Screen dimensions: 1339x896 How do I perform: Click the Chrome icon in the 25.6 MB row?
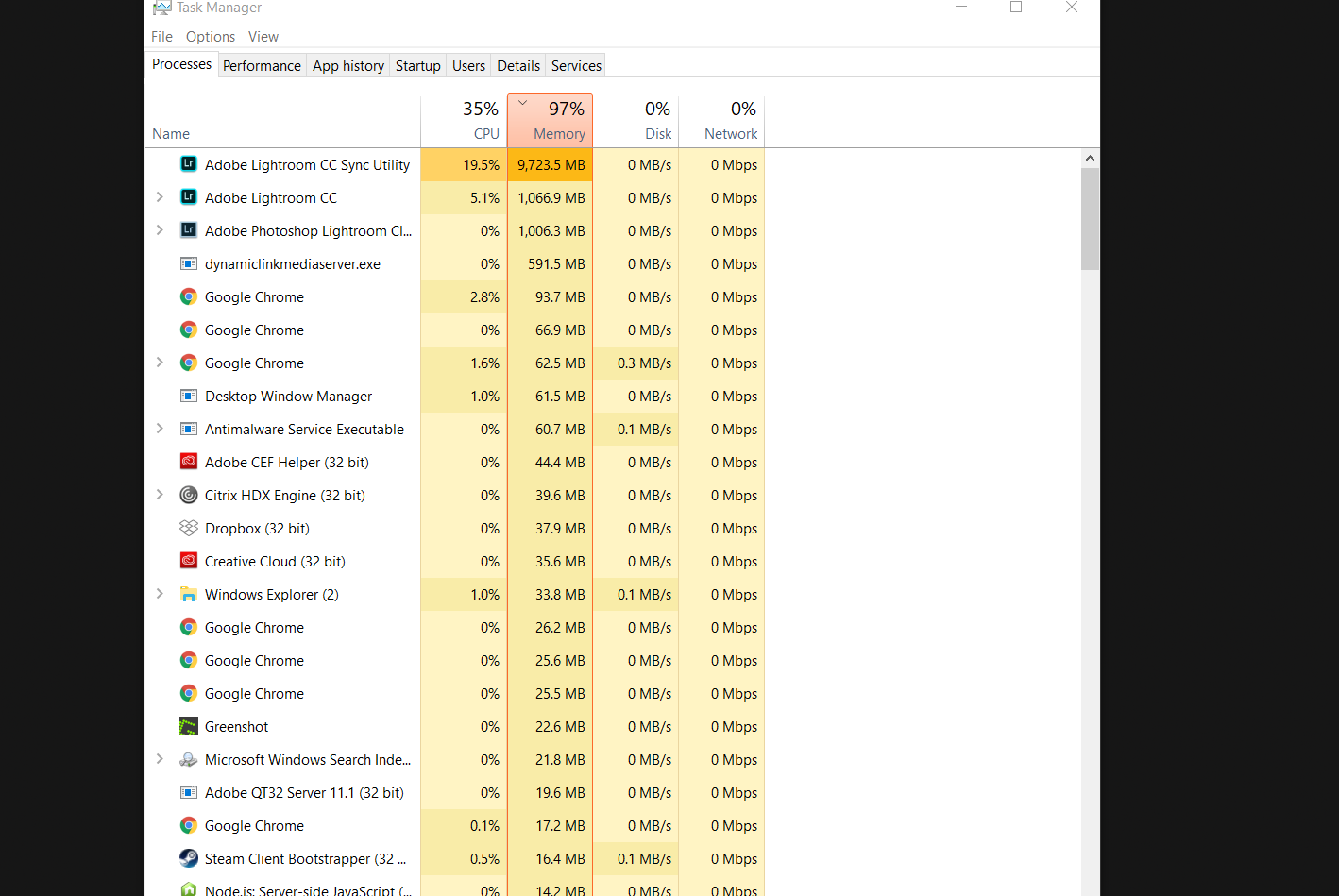(x=189, y=660)
